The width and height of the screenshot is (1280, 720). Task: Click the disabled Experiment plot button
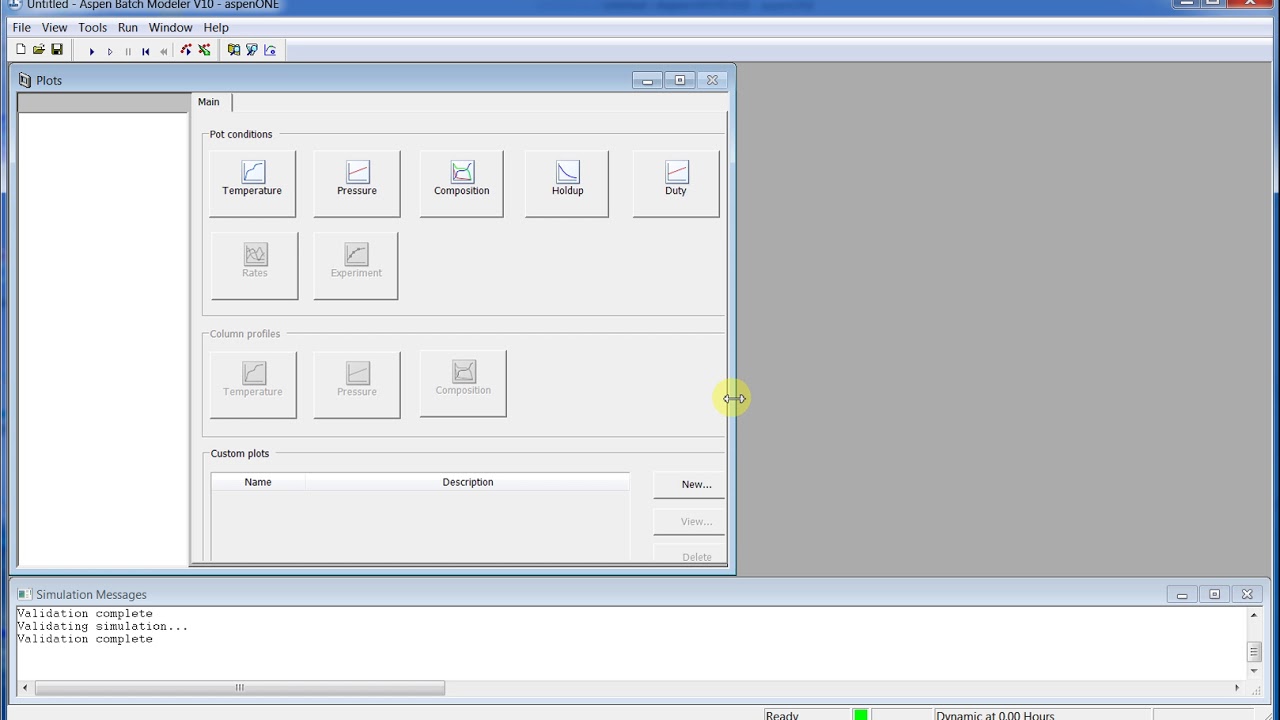[x=356, y=265]
